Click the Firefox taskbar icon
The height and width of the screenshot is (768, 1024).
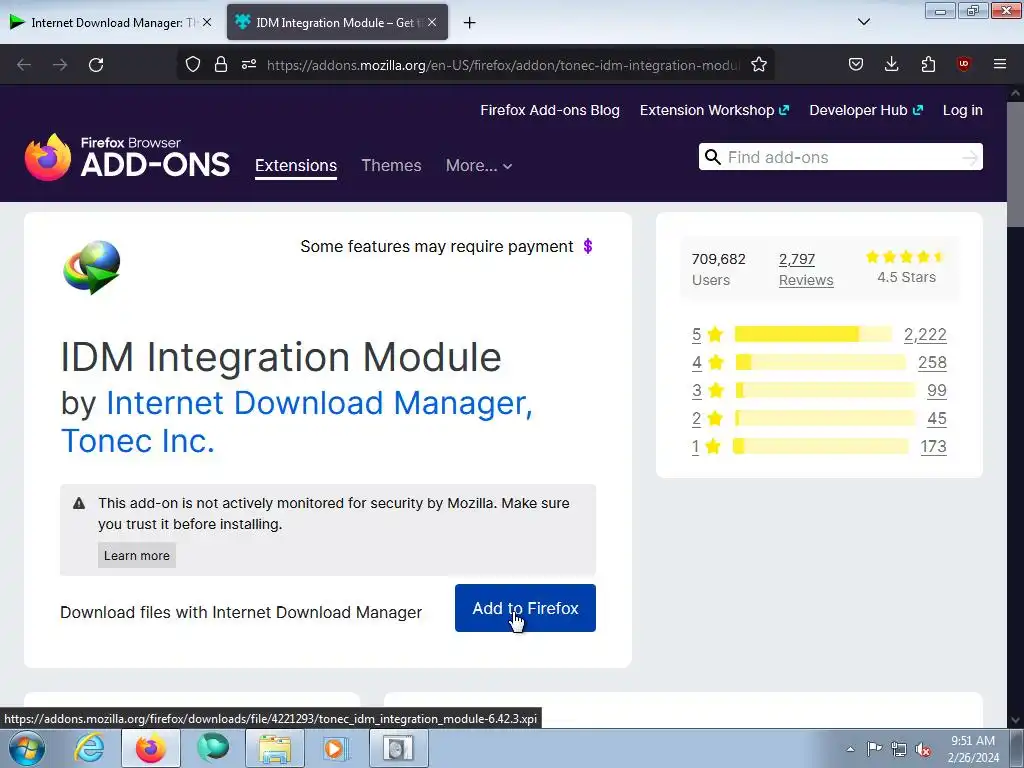[x=150, y=748]
